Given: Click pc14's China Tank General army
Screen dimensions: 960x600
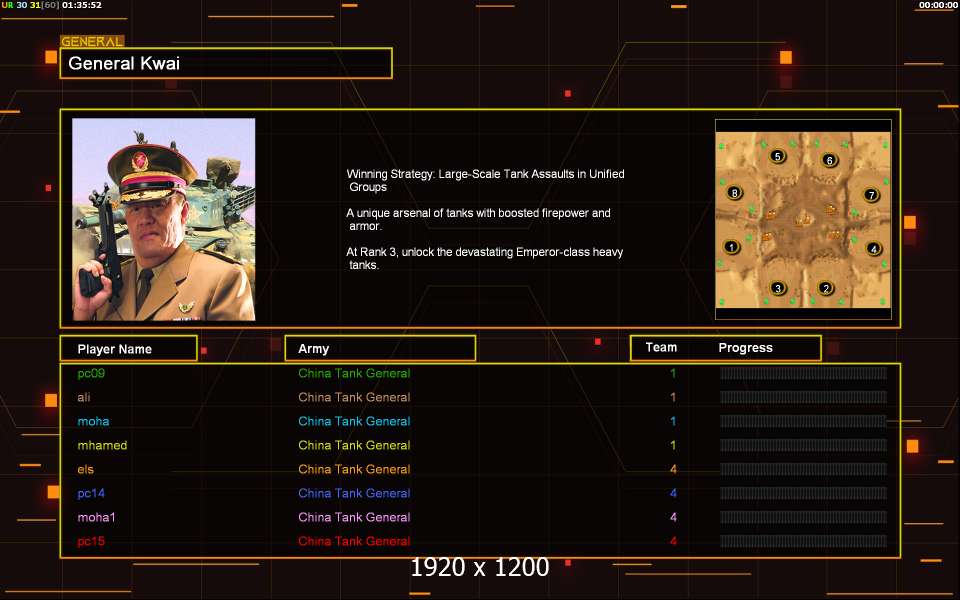Looking at the screenshot, I should click(354, 493).
